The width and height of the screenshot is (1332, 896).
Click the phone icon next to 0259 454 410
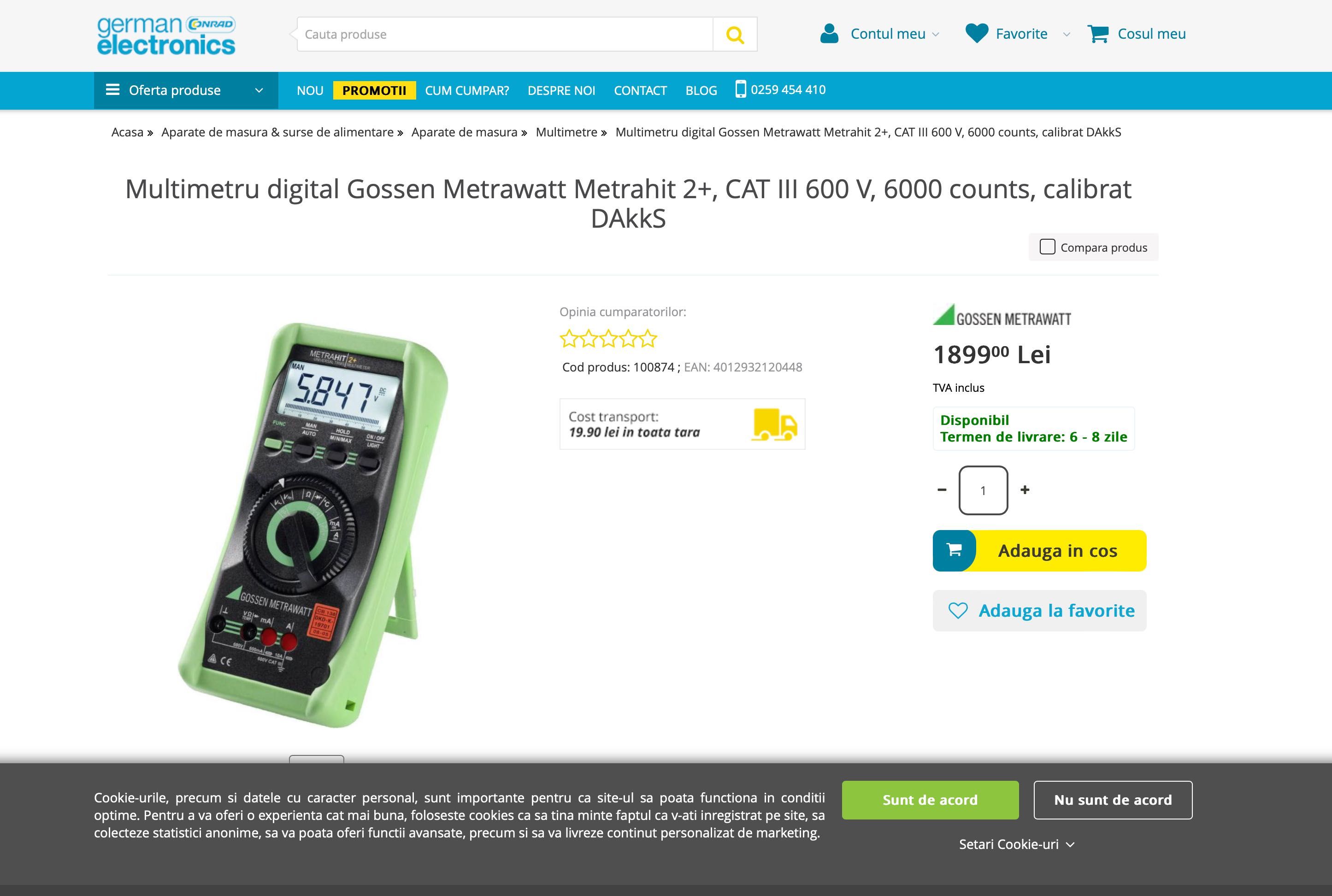click(x=741, y=89)
